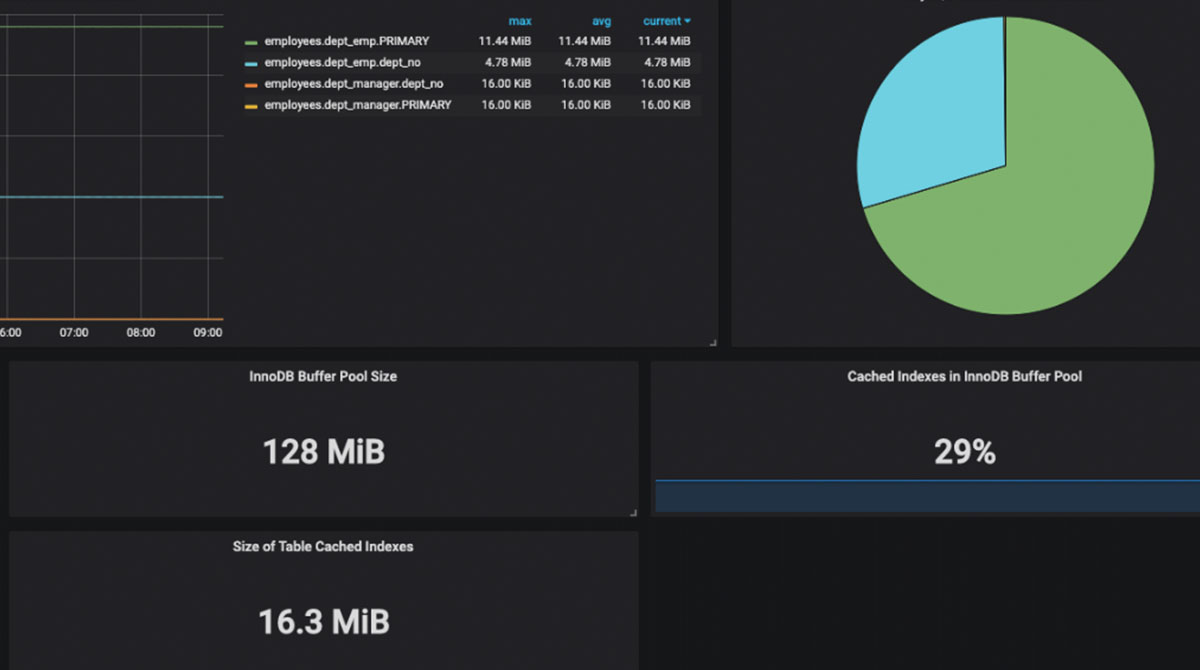The height and width of the screenshot is (670, 1200).
Task: Select the blue slice of the pie chart
Action: coord(930,100)
